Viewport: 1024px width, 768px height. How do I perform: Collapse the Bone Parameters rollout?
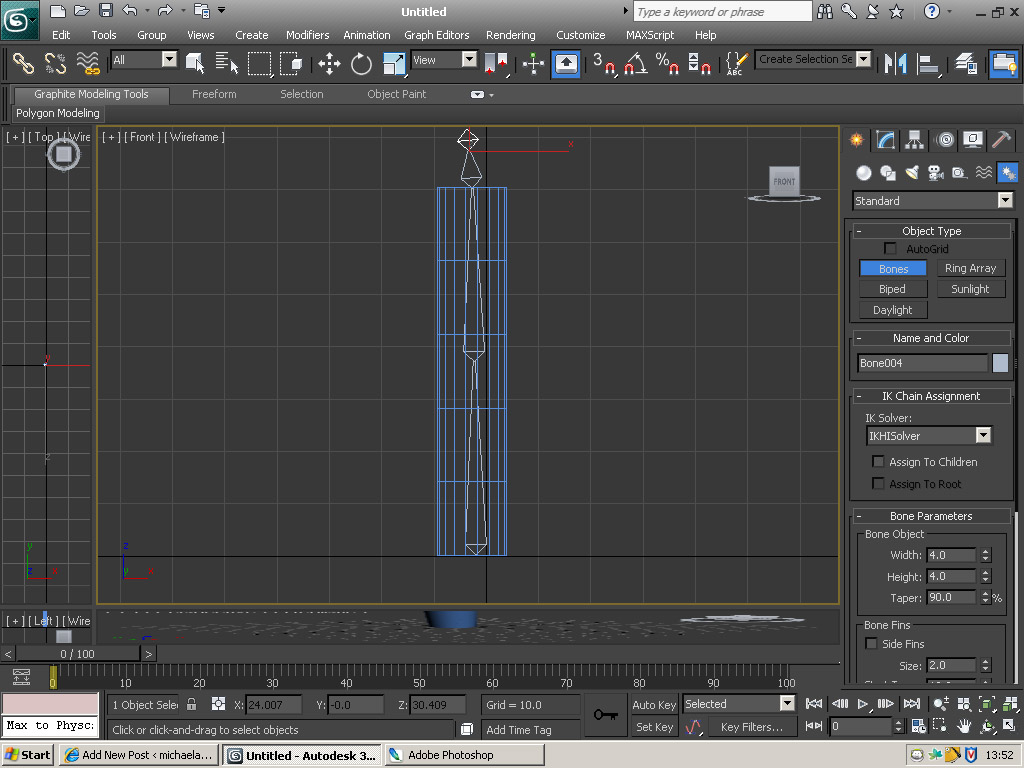tap(859, 516)
